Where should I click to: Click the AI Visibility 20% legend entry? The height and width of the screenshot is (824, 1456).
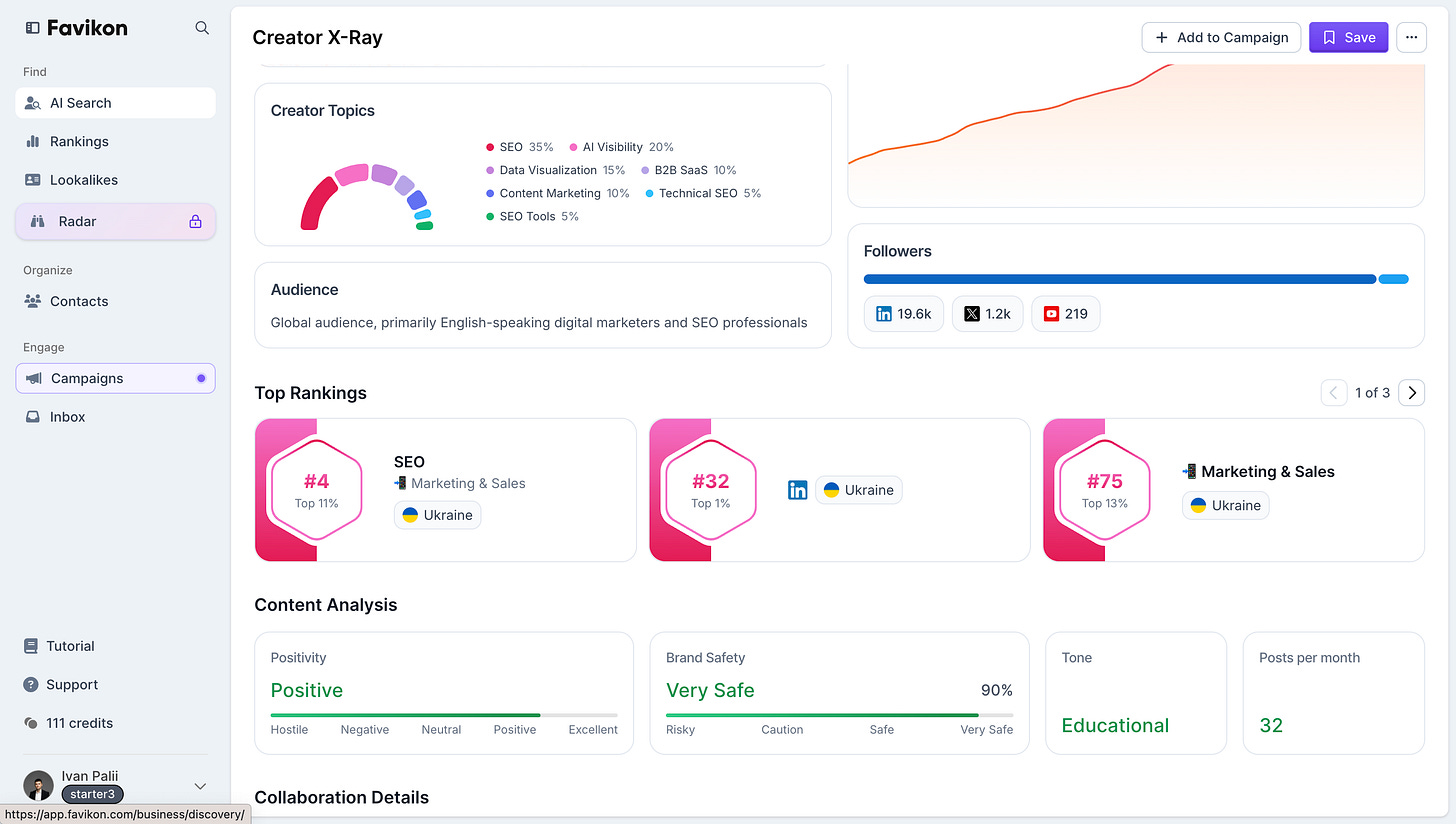coord(622,147)
